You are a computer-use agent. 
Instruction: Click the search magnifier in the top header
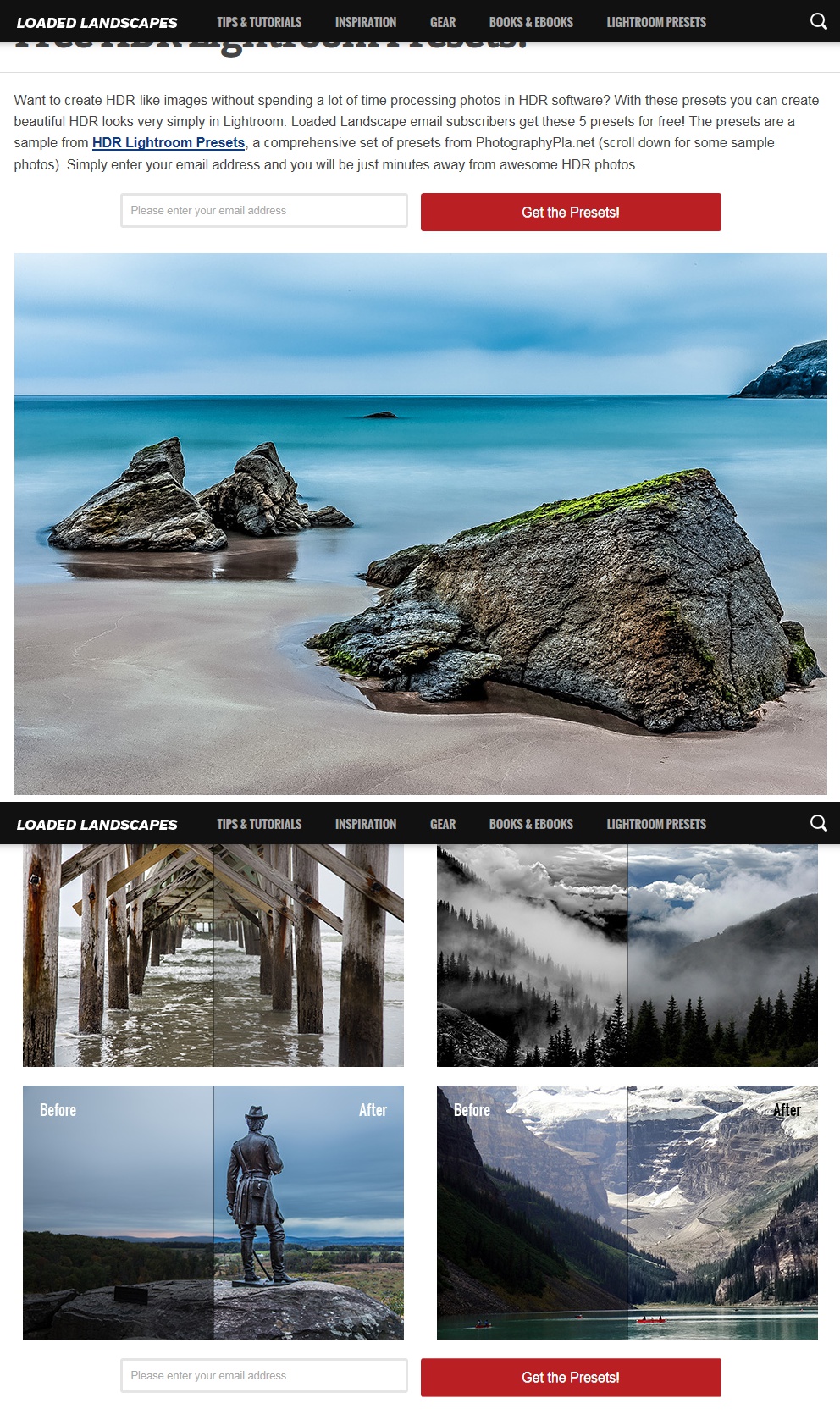pos(818,22)
